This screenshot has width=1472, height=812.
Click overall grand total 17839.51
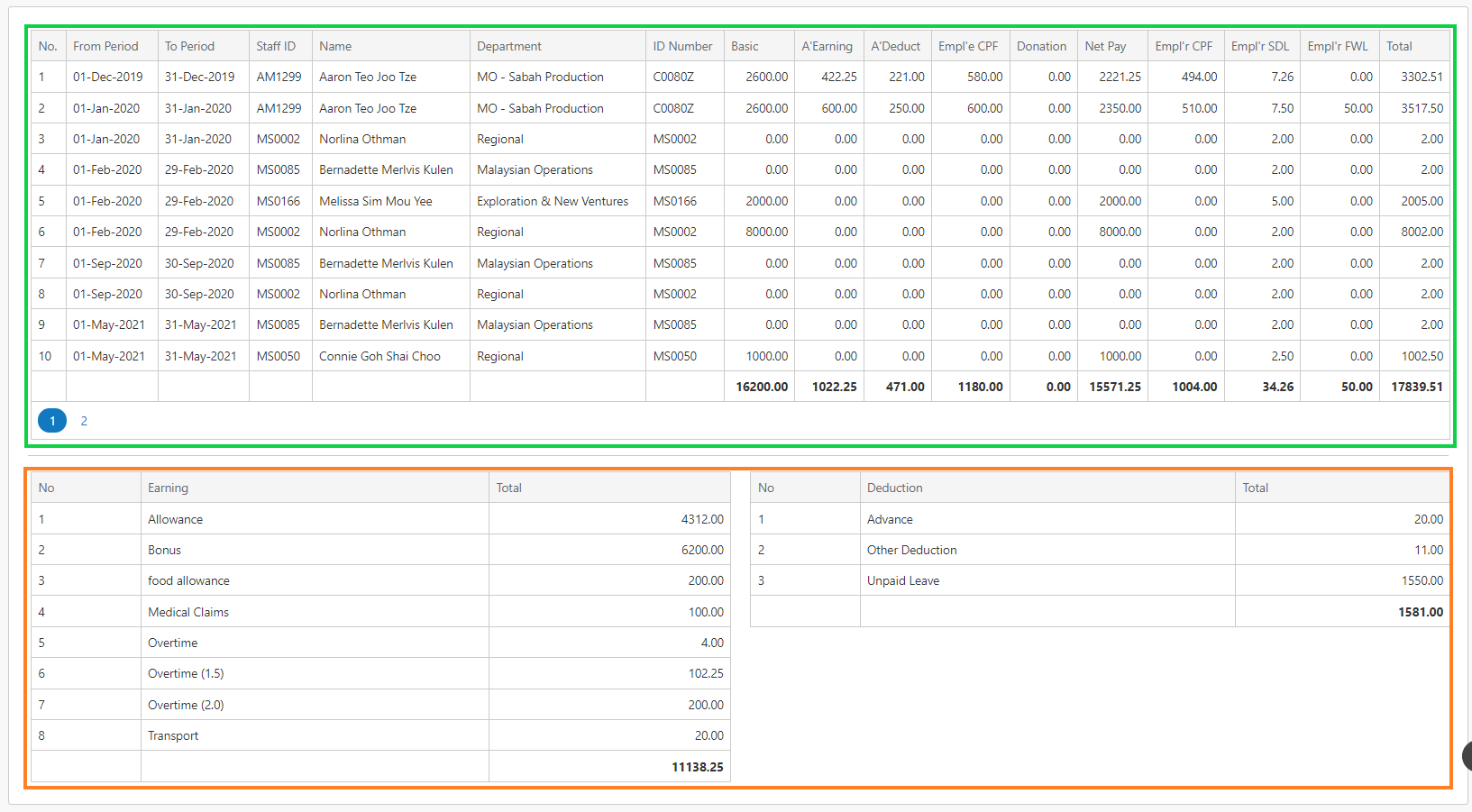coord(1417,387)
